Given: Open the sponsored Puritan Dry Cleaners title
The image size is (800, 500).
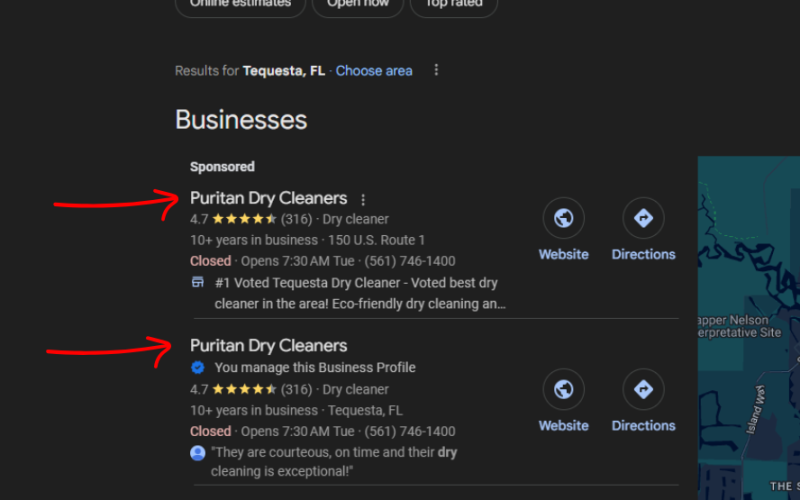Looking at the screenshot, I should (x=268, y=198).
